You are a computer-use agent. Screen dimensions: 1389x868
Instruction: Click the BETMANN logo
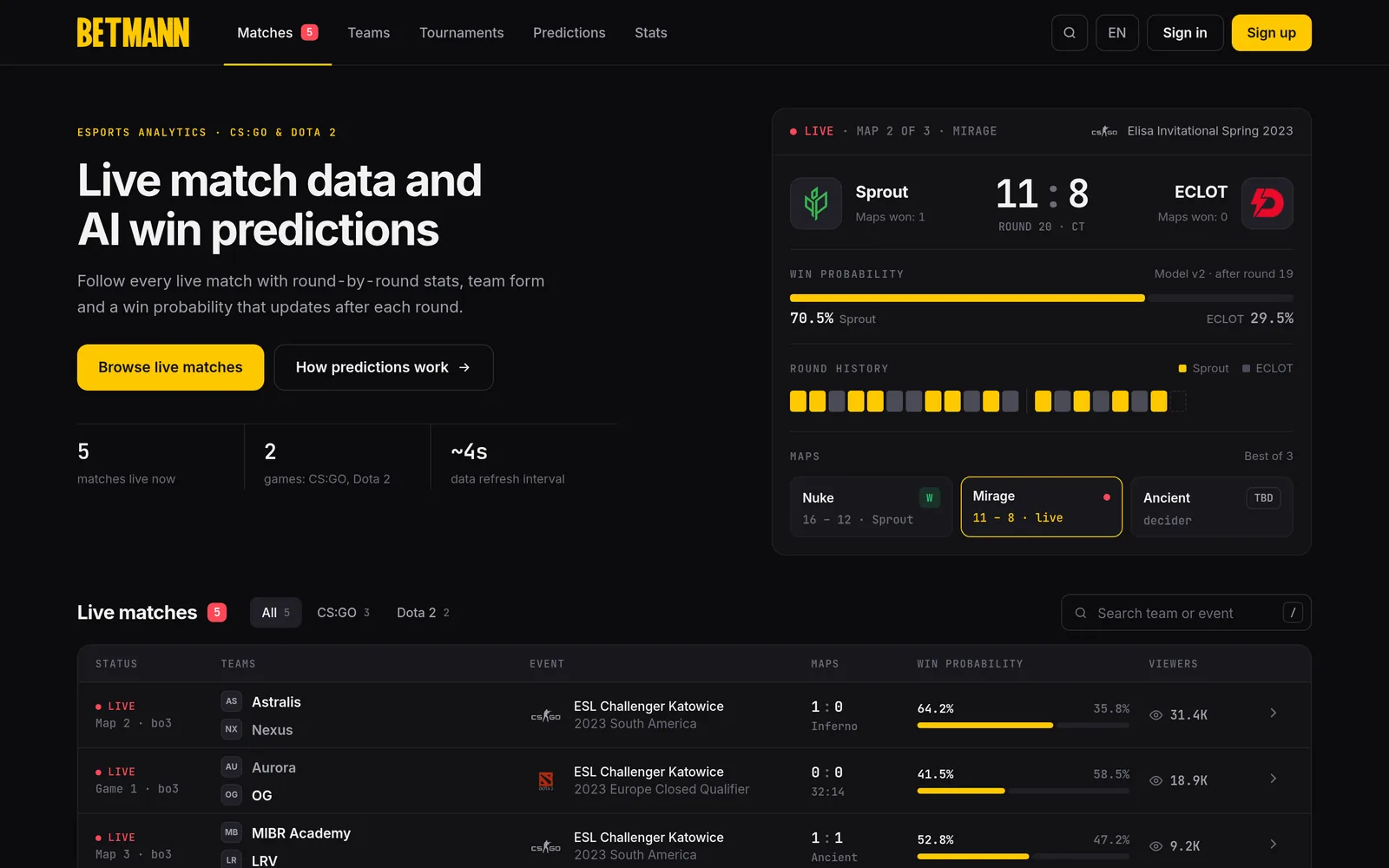(133, 33)
